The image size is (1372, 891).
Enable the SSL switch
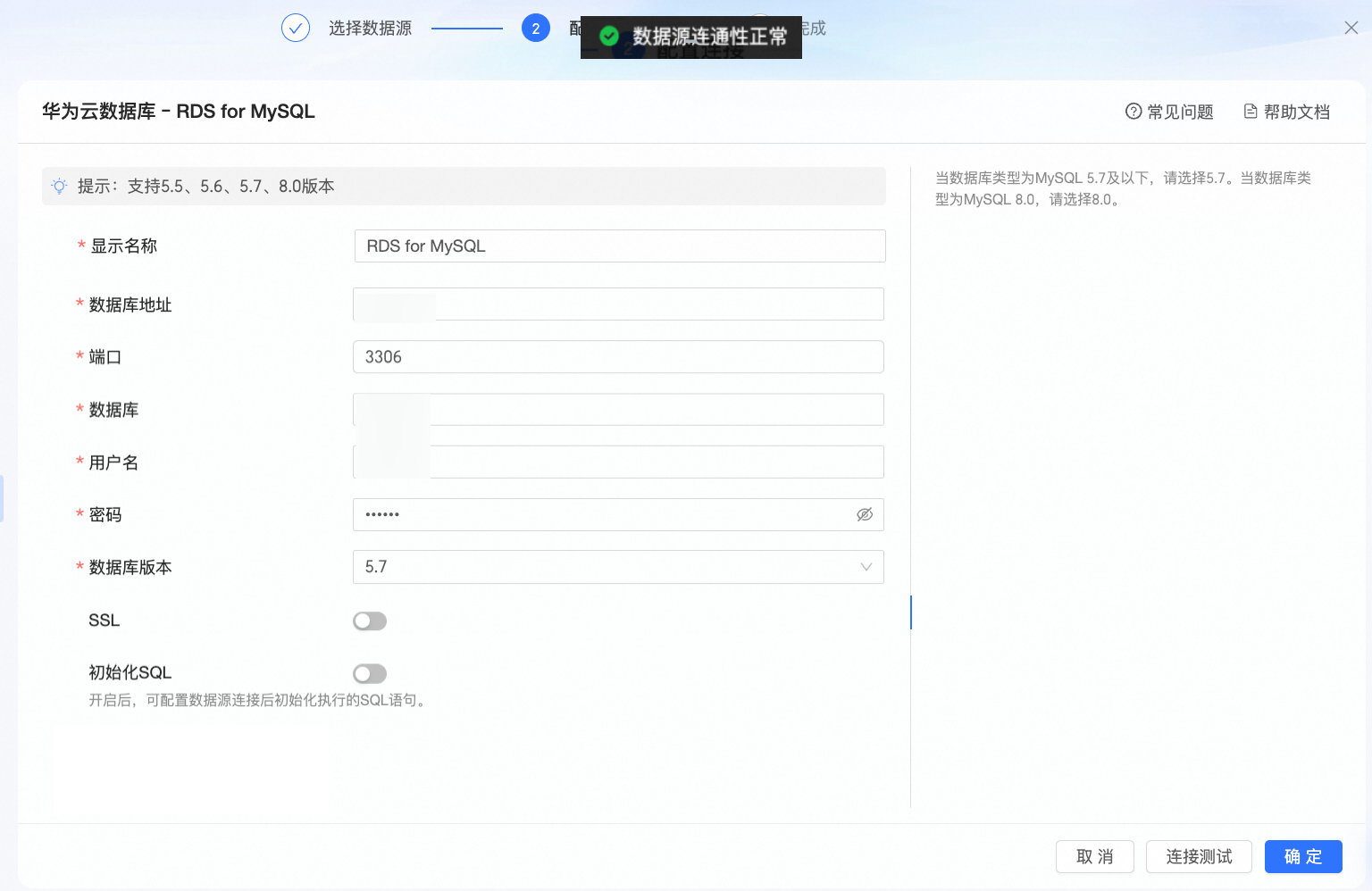[x=370, y=620]
